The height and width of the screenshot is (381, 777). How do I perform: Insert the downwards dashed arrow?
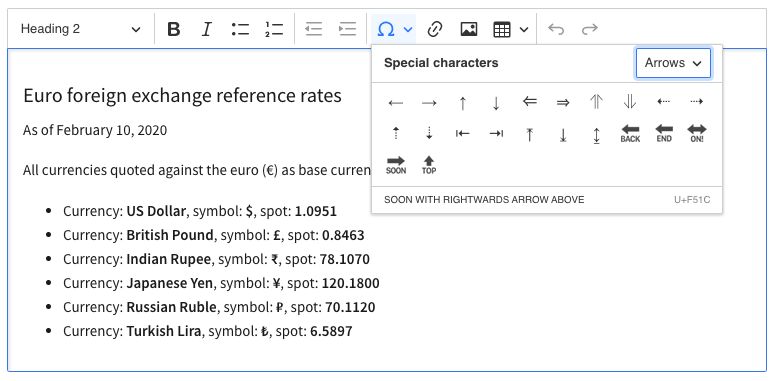tap(429, 133)
